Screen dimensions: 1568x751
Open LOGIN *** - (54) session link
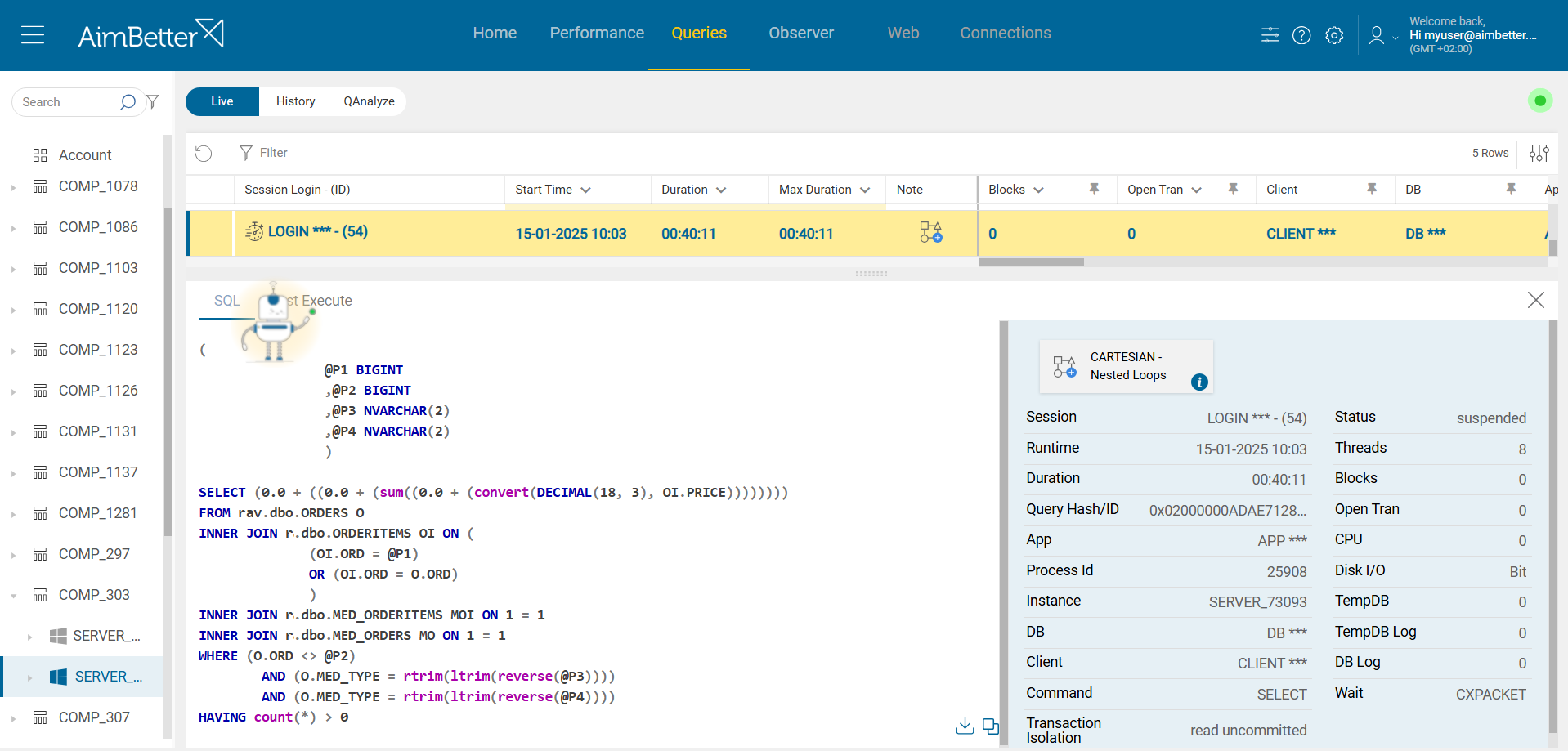[318, 232]
